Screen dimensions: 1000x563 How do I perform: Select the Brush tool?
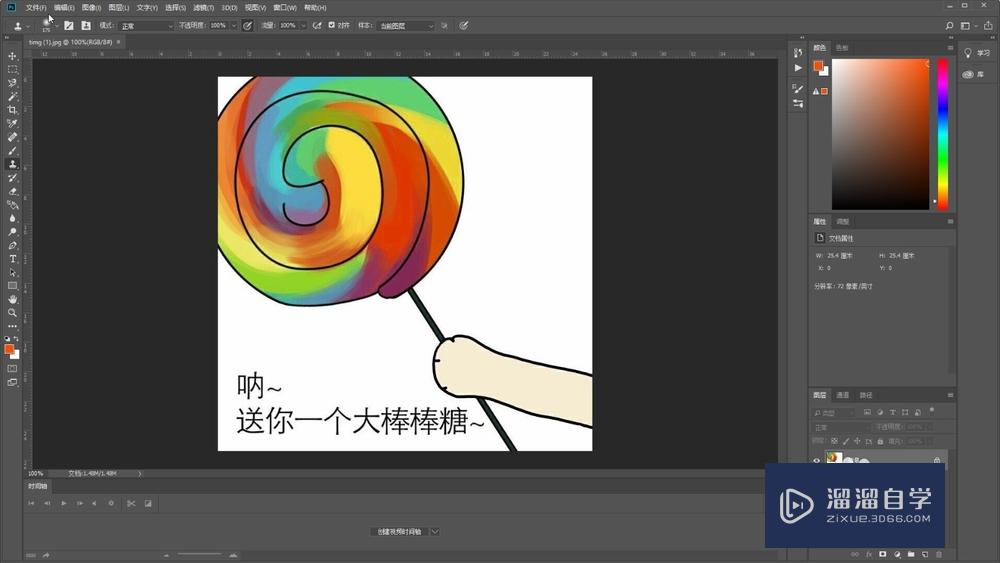(x=12, y=150)
